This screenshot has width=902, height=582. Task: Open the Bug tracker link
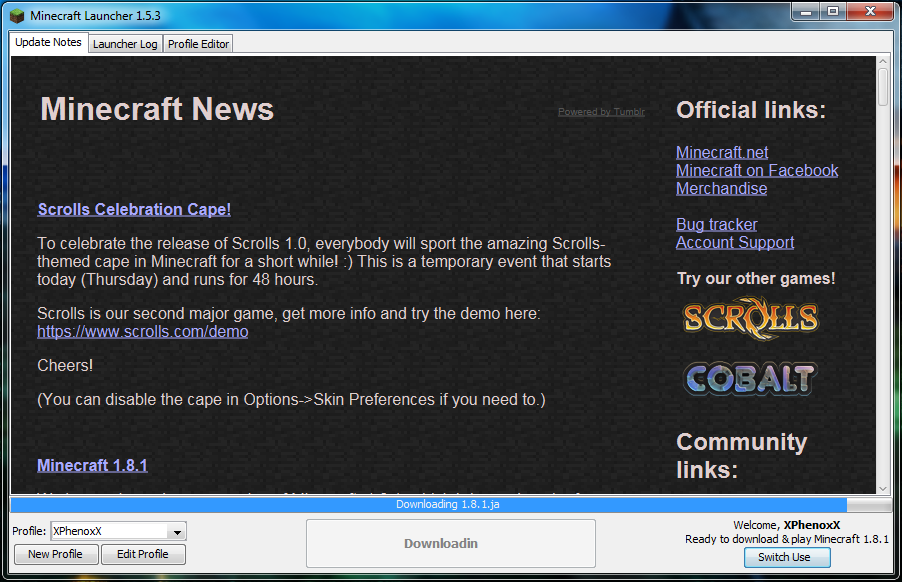pyautogui.click(x=716, y=225)
